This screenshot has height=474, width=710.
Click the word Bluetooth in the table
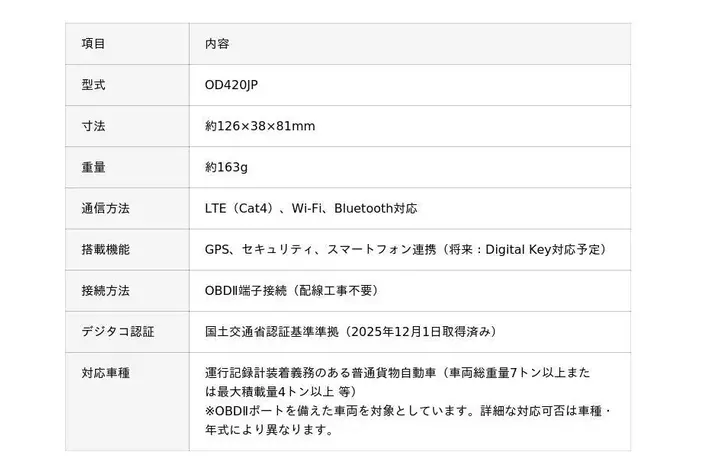coord(365,208)
